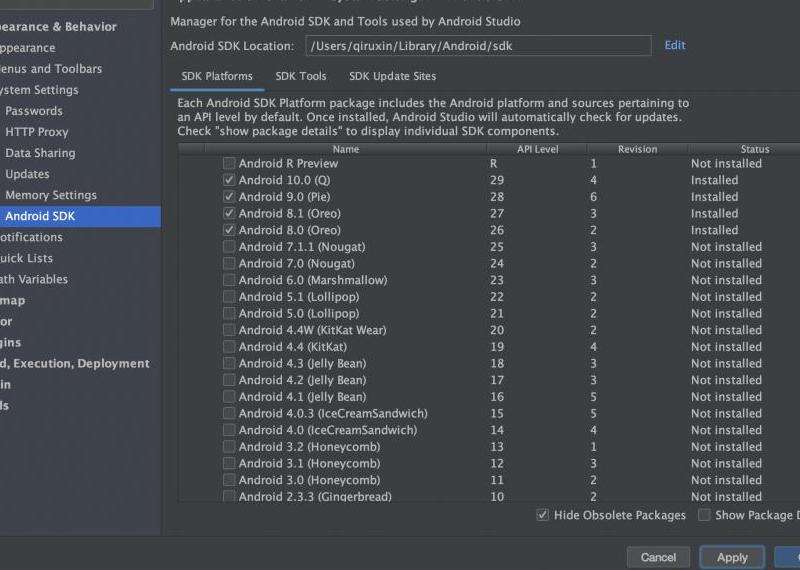Sort table by Name column header
Image resolution: width=800 pixels, height=570 pixels.
(346, 149)
